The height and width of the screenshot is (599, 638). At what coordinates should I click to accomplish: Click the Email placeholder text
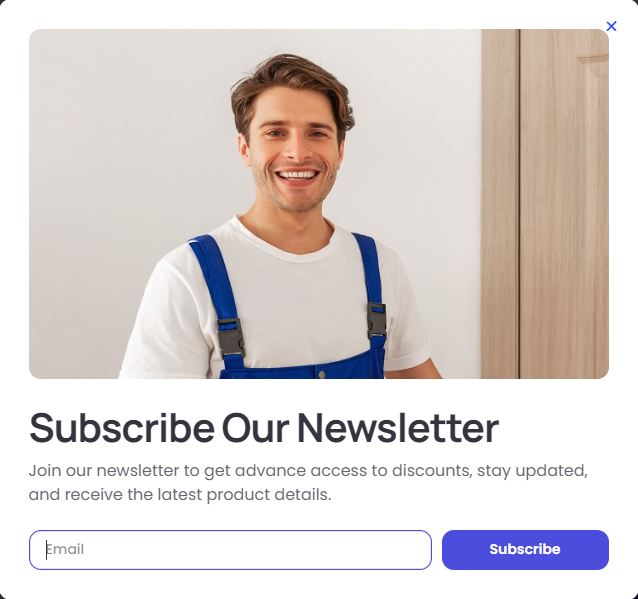tap(65, 549)
